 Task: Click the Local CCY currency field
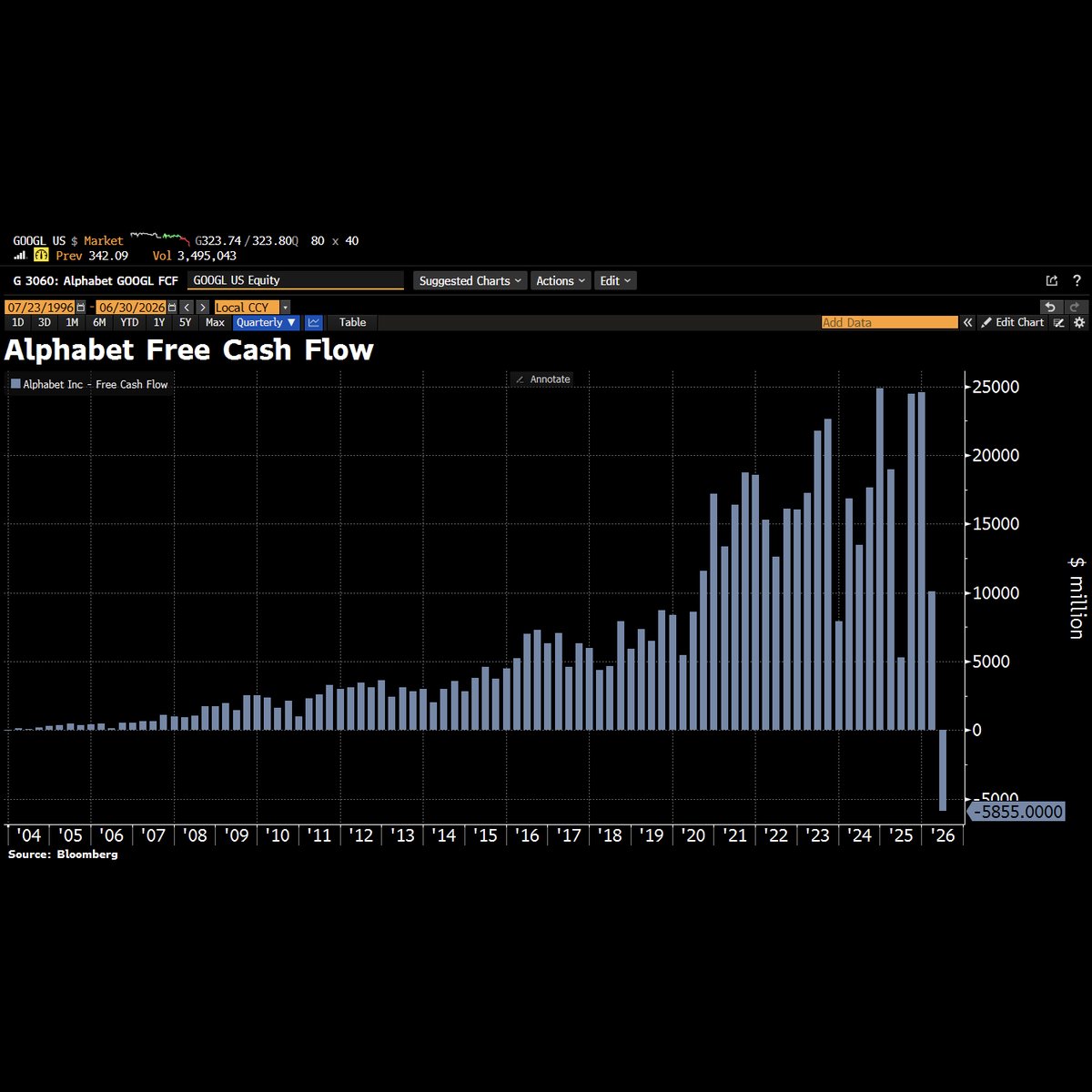click(x=246, y=308)
